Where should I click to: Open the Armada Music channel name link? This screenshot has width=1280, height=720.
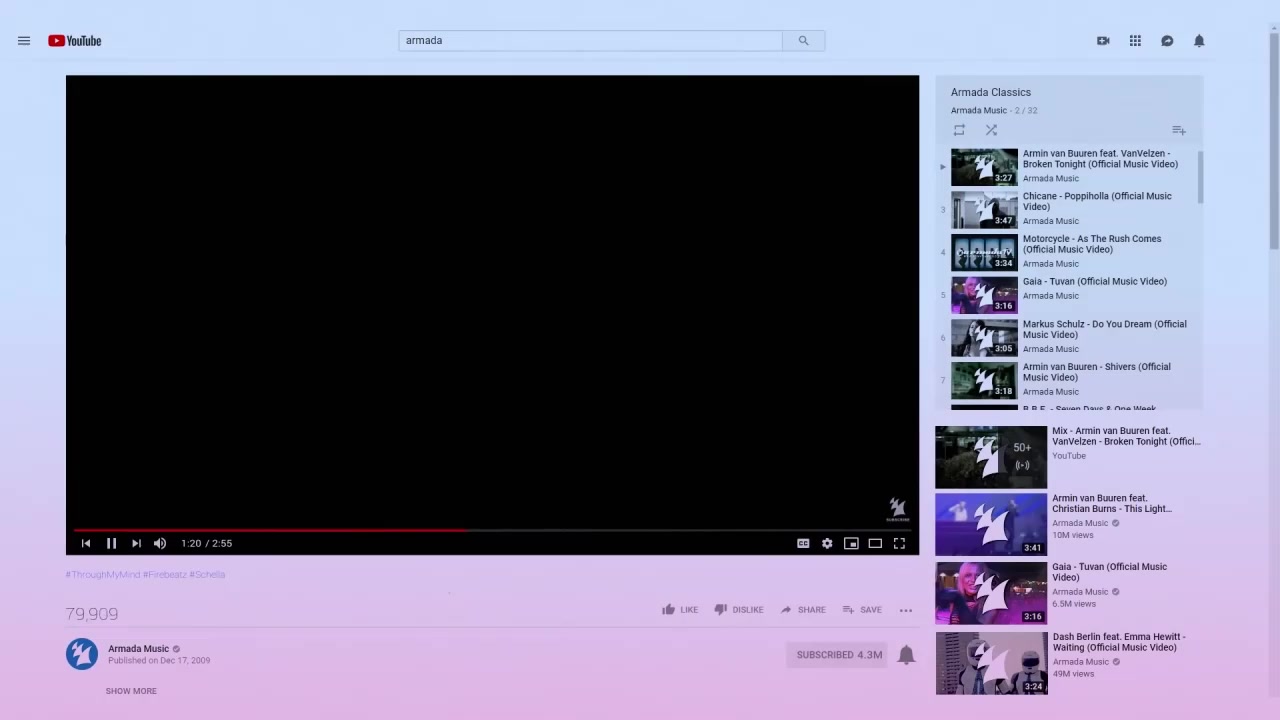point(138,649)
